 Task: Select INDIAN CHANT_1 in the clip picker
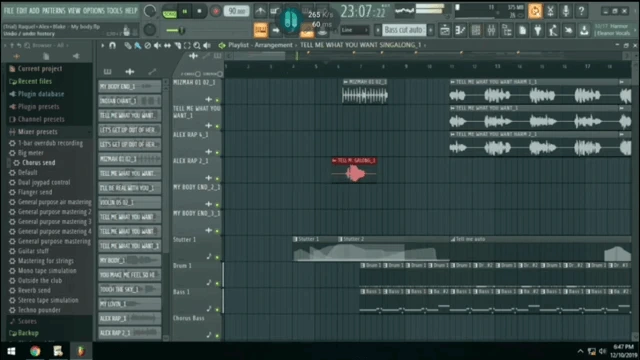pos(129,101)
